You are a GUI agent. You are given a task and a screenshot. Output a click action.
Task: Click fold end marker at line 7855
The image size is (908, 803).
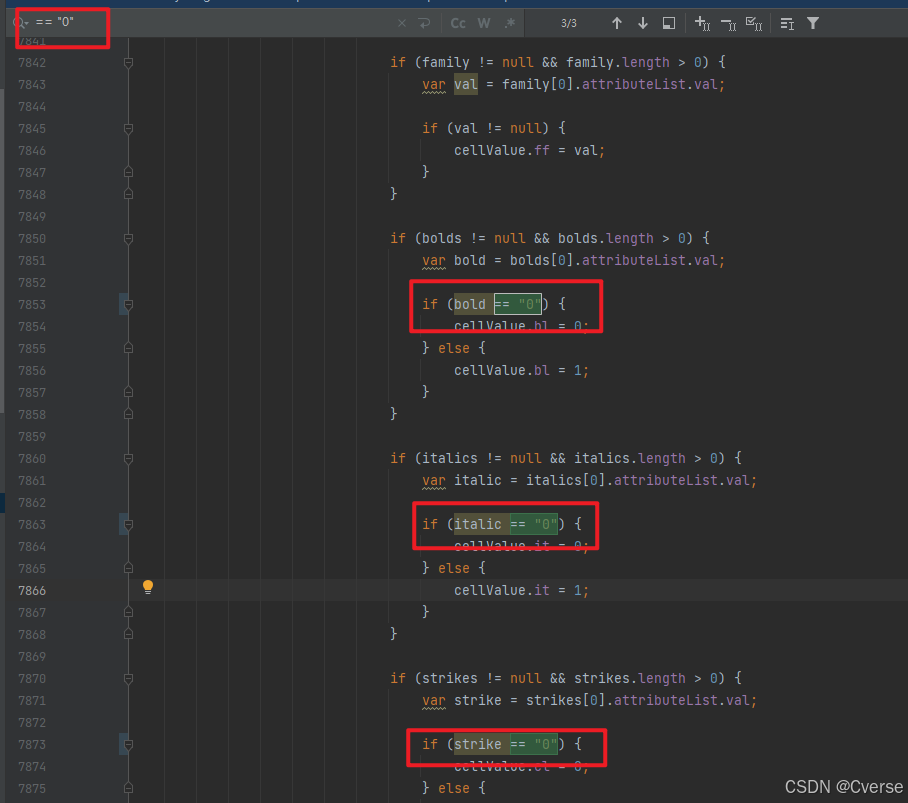pos(129,348)
